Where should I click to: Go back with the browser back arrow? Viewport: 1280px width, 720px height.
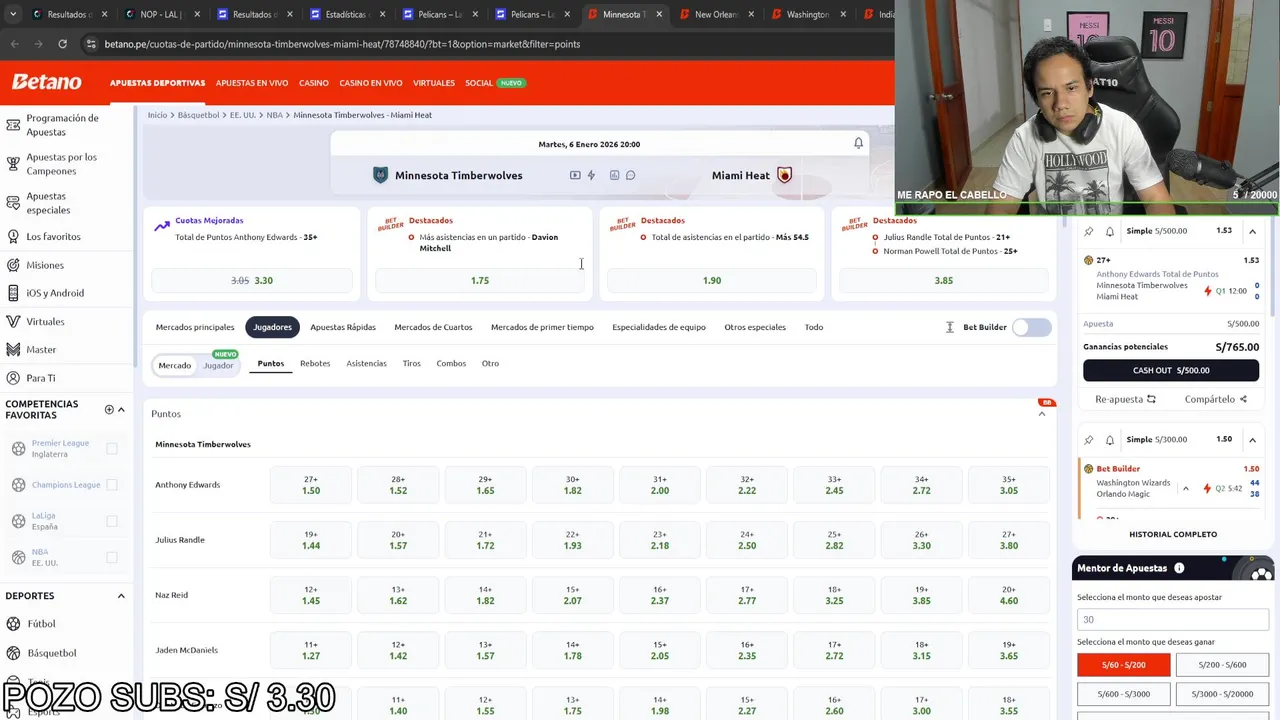(x=15, y=44)
